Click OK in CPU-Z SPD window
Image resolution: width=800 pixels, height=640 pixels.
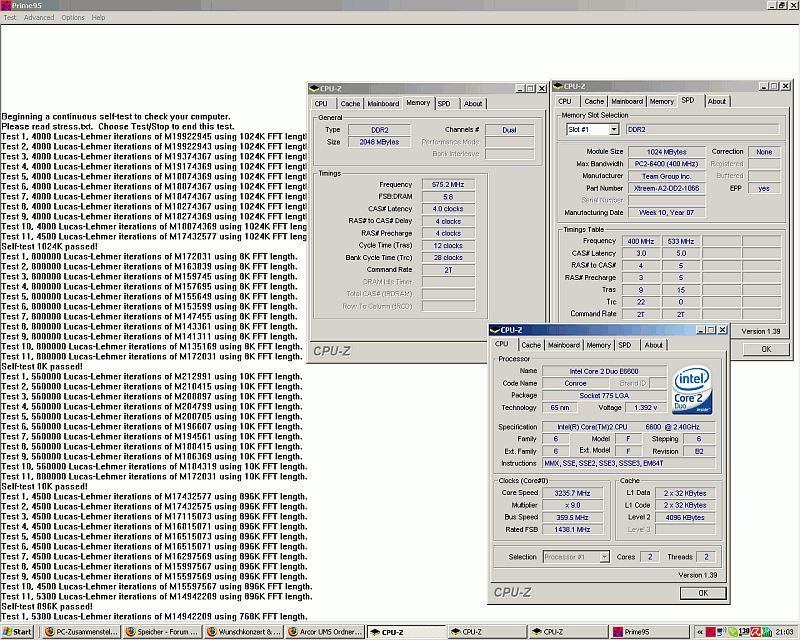coord(766,349)
